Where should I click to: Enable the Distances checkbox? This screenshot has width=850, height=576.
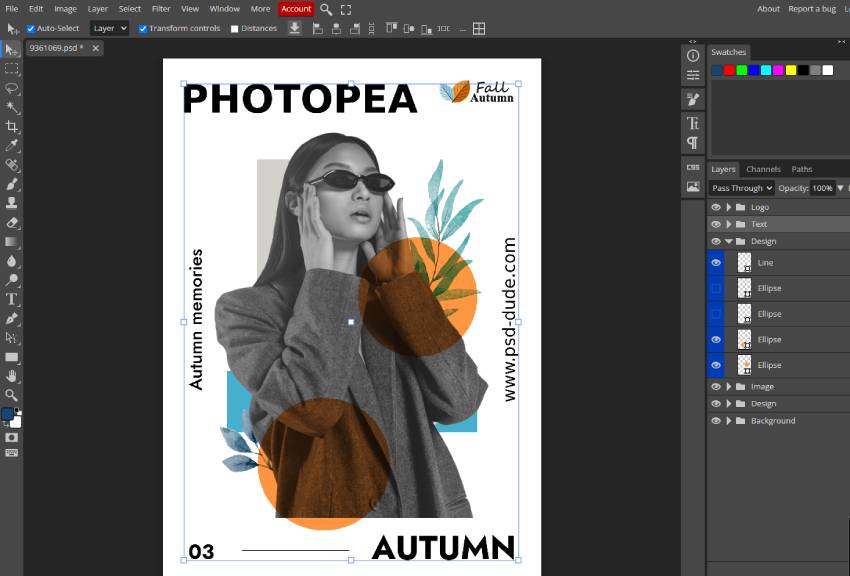pyautogui.click(x=235, y=29)
